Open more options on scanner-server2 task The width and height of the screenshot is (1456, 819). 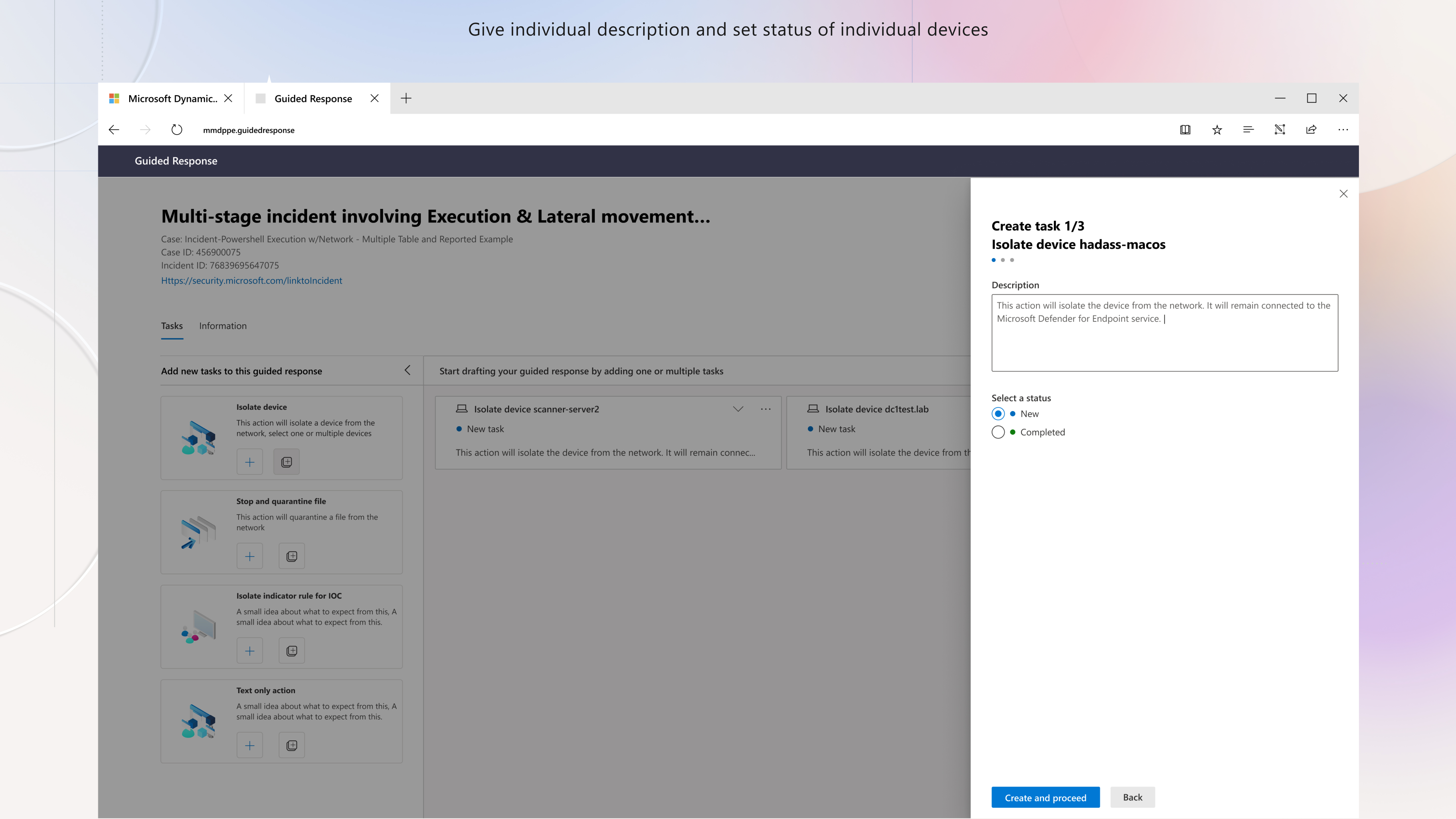(x=766, y=409)
